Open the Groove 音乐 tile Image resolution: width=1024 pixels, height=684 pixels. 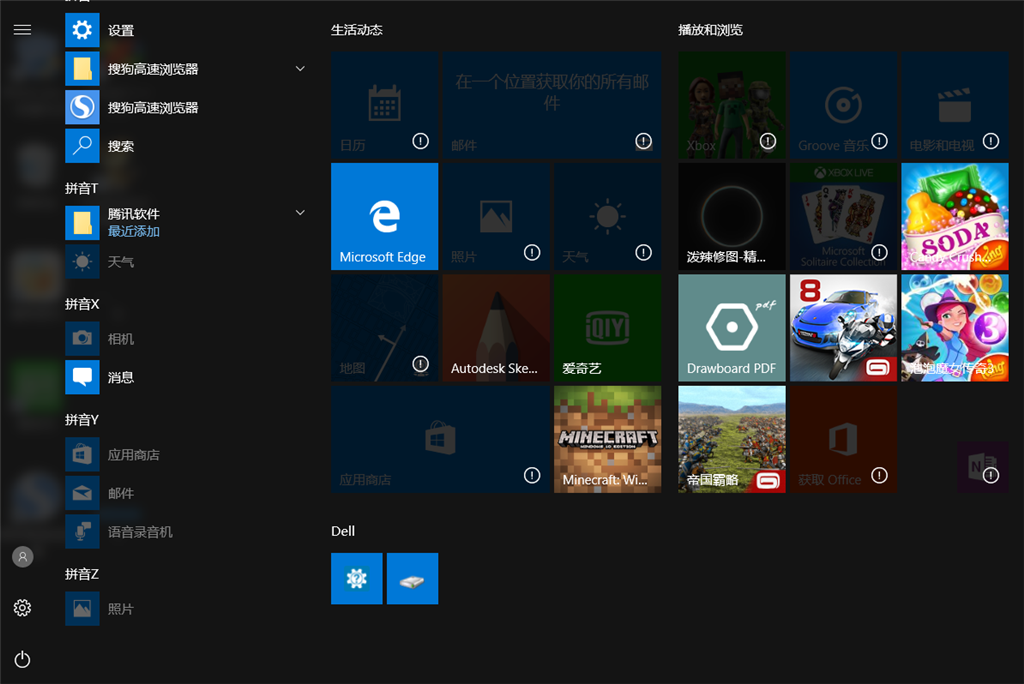point(843,105)
